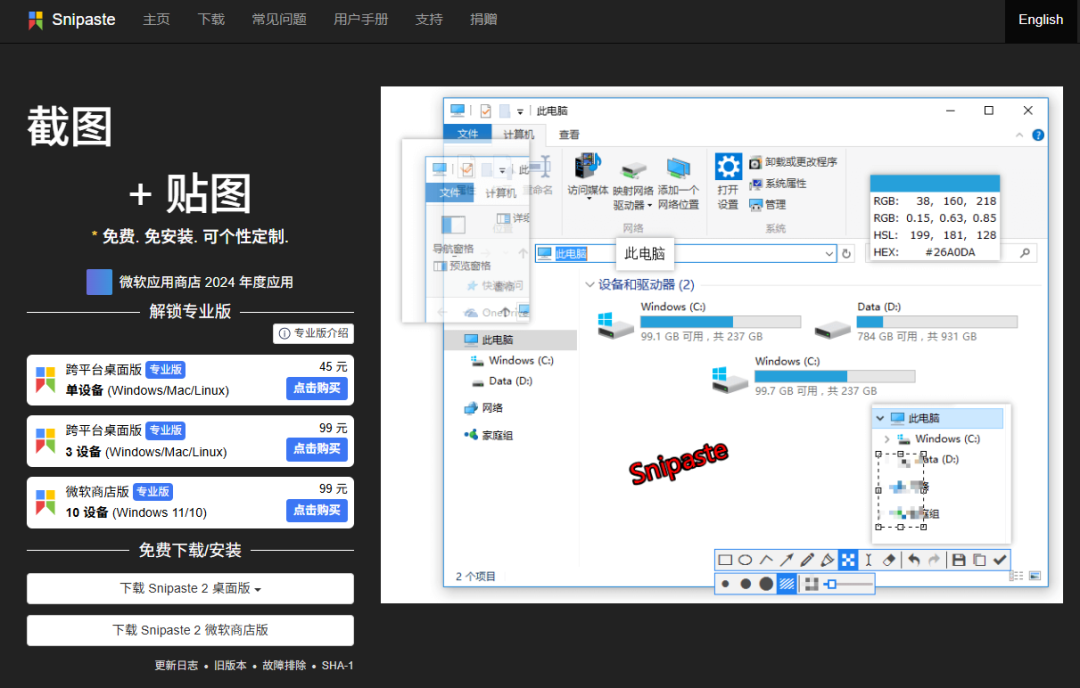Image resolution: width=1080 pixels, height=688 pixels.
Task: Click 系统属性 in the ribbon
Action: (x=778, y=183)
